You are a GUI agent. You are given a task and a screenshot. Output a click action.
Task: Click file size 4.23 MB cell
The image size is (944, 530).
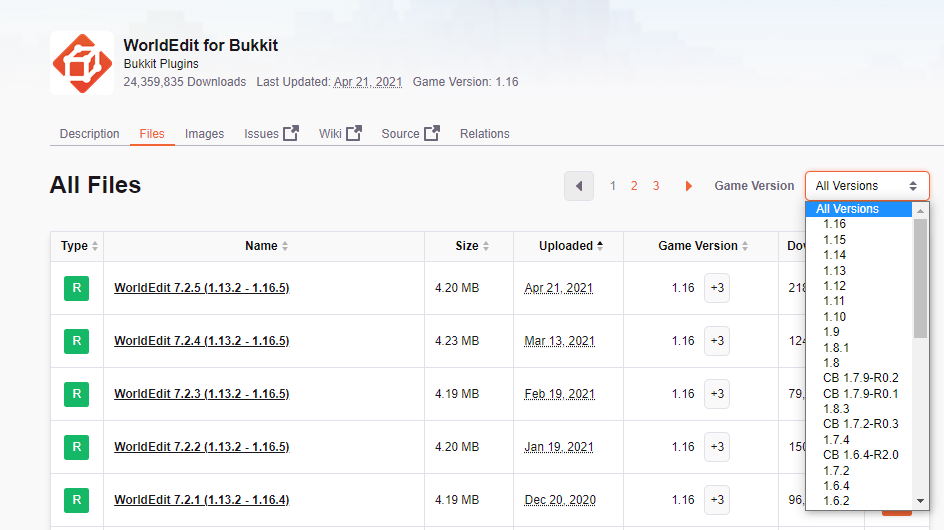pyautogui.click(x=457, y=341)
